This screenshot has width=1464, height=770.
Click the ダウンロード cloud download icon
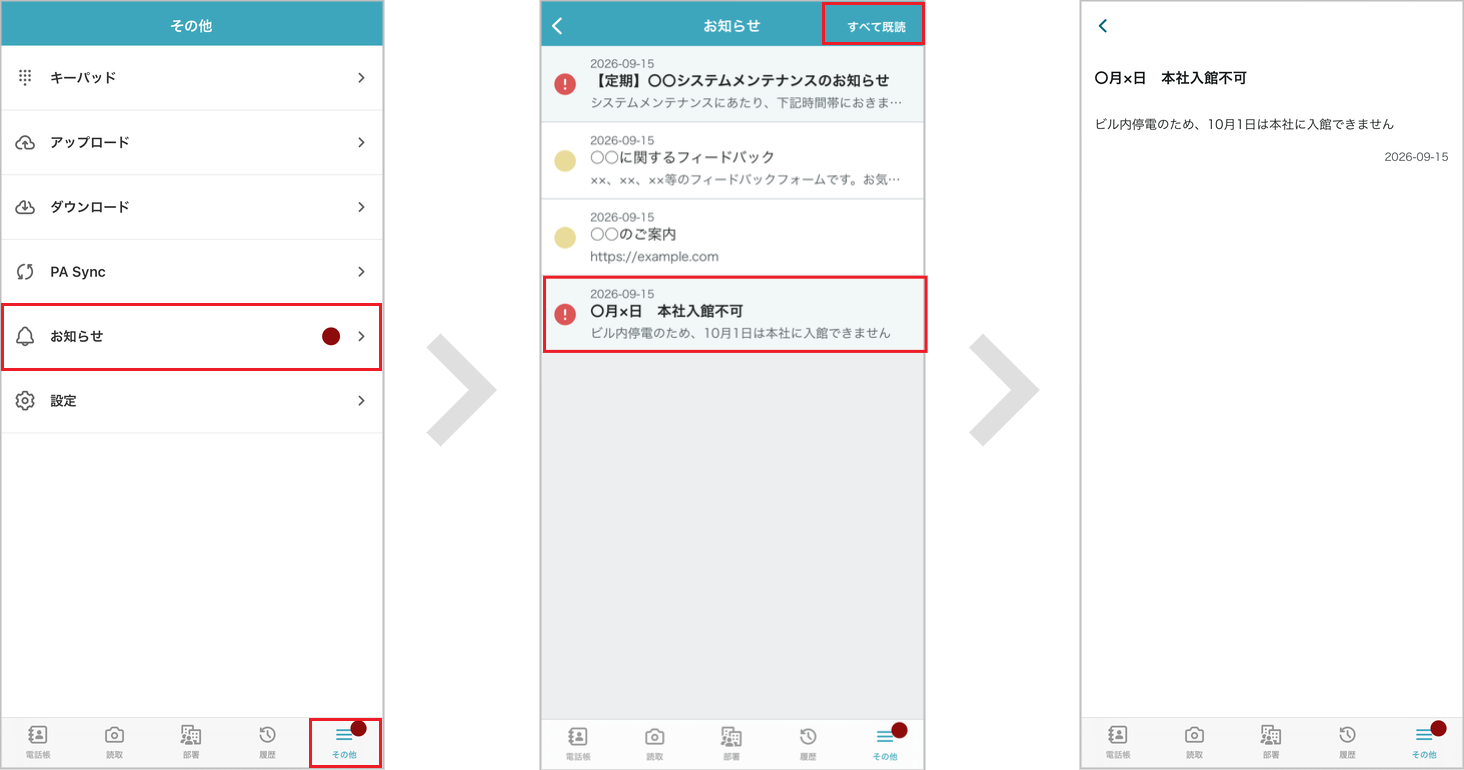25,207
